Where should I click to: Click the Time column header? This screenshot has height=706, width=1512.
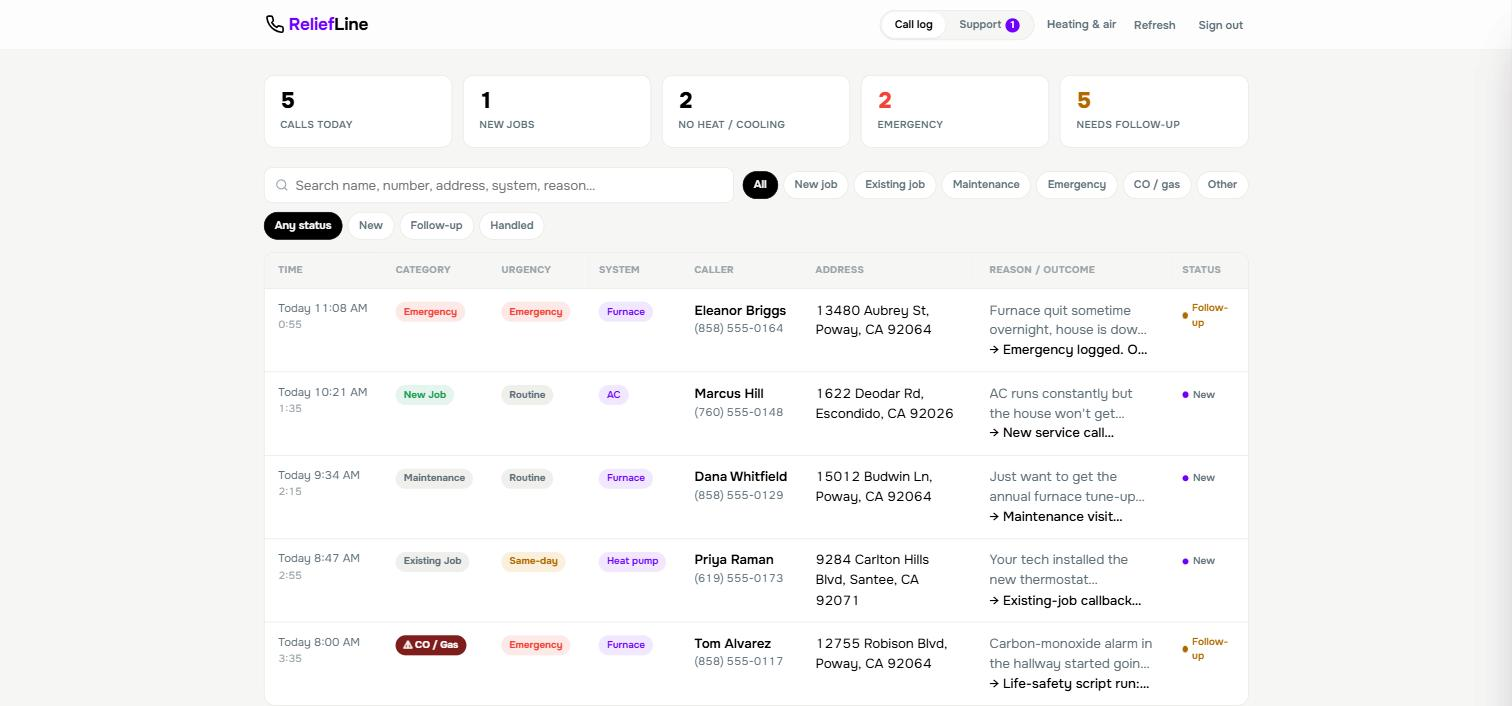click(290, 270)
